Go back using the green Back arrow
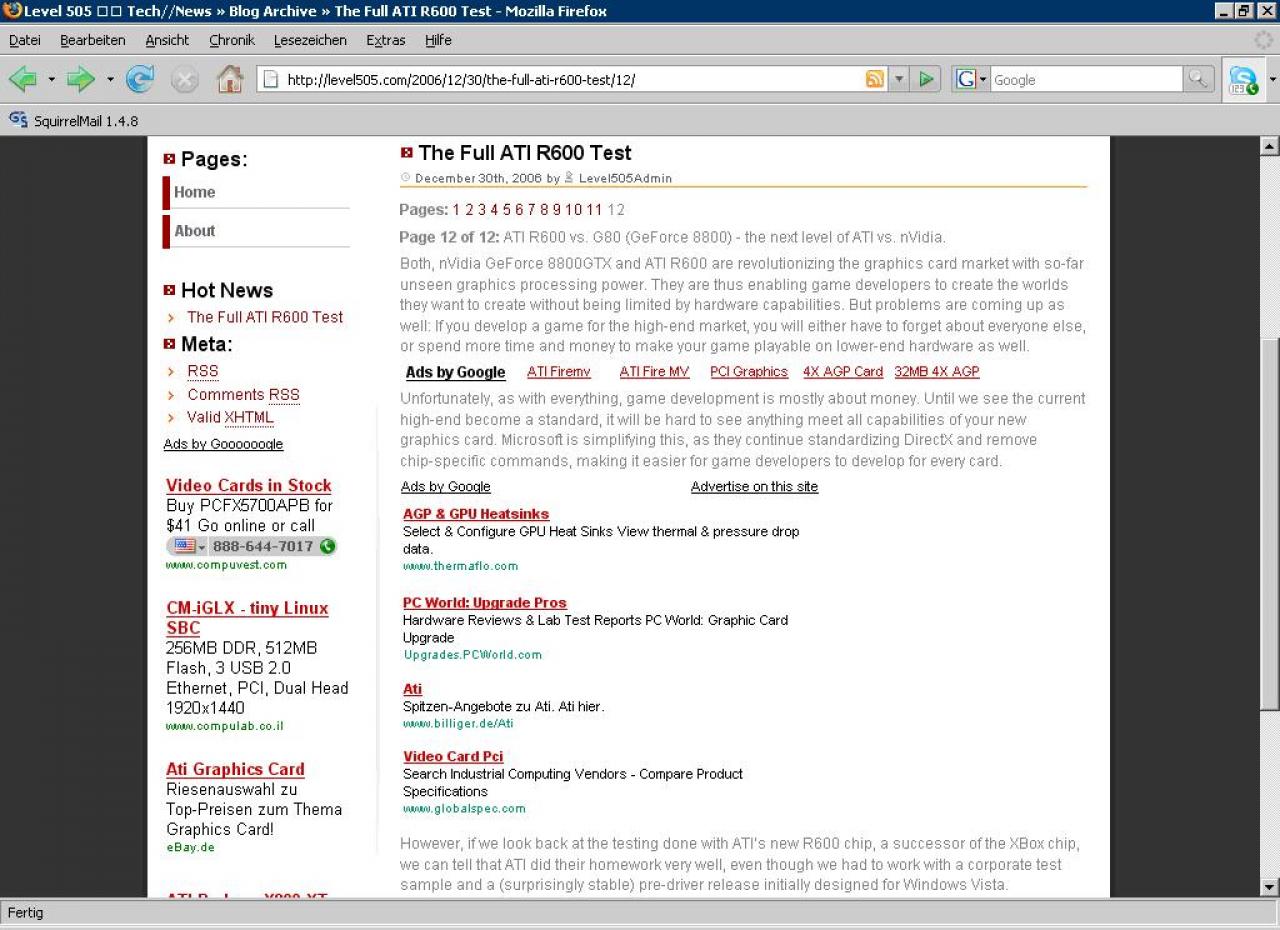 pyautogui.click(x=22, y=79)
